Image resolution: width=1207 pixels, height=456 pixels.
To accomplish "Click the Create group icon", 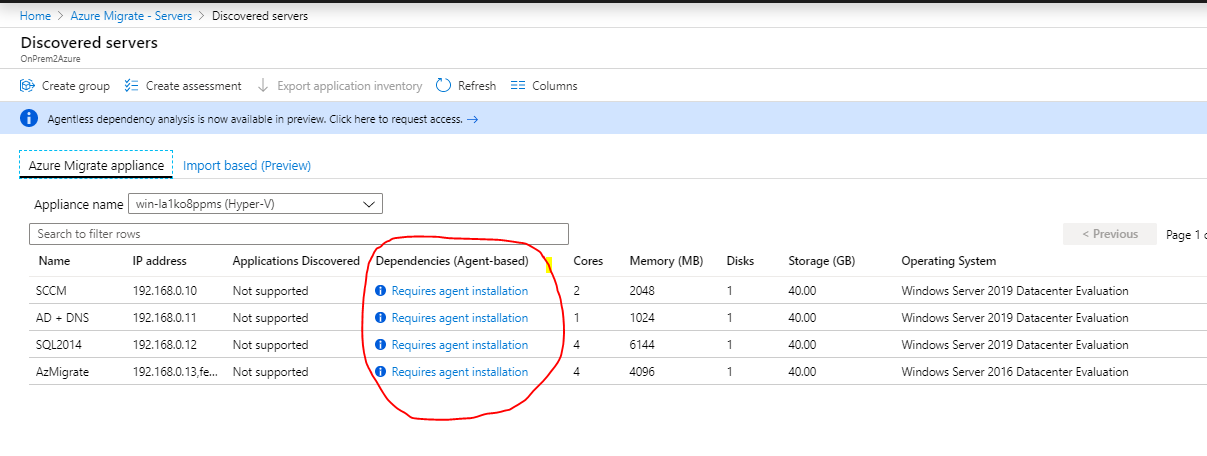I will 28,86.
